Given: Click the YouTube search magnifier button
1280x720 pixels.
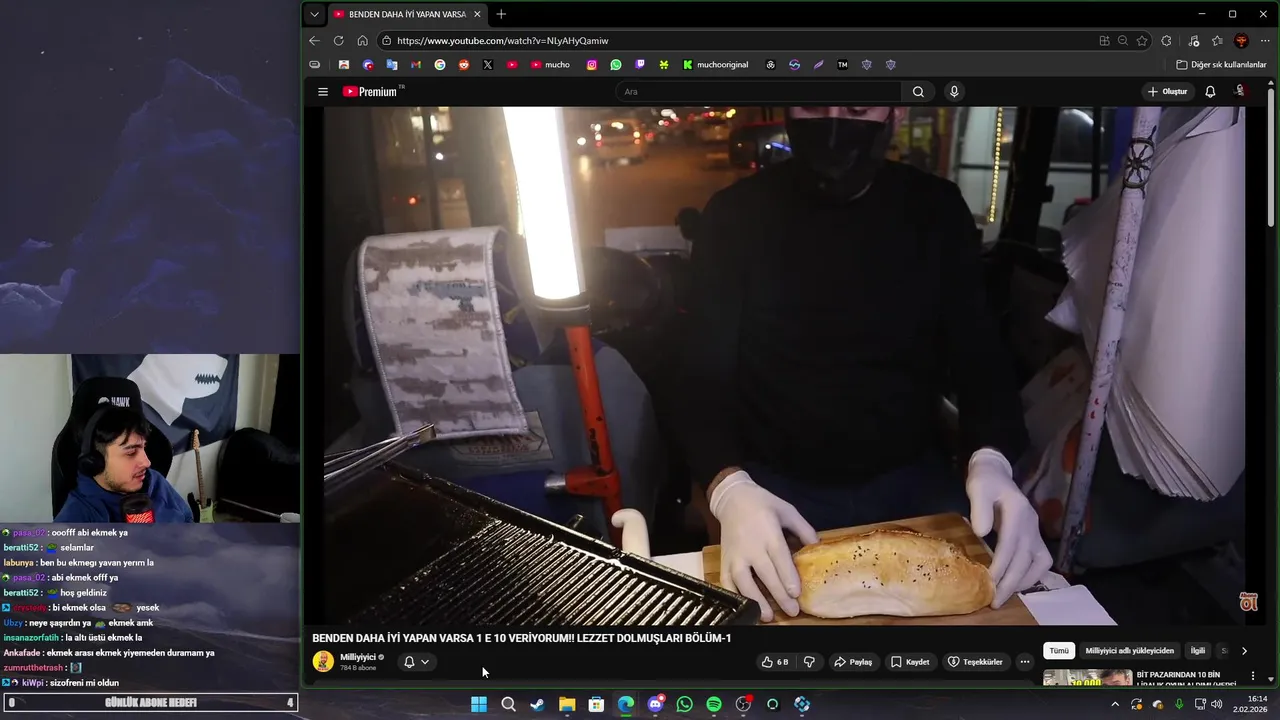Looking at the screenshot, I should pyautogui.click(x=918, y=92).
